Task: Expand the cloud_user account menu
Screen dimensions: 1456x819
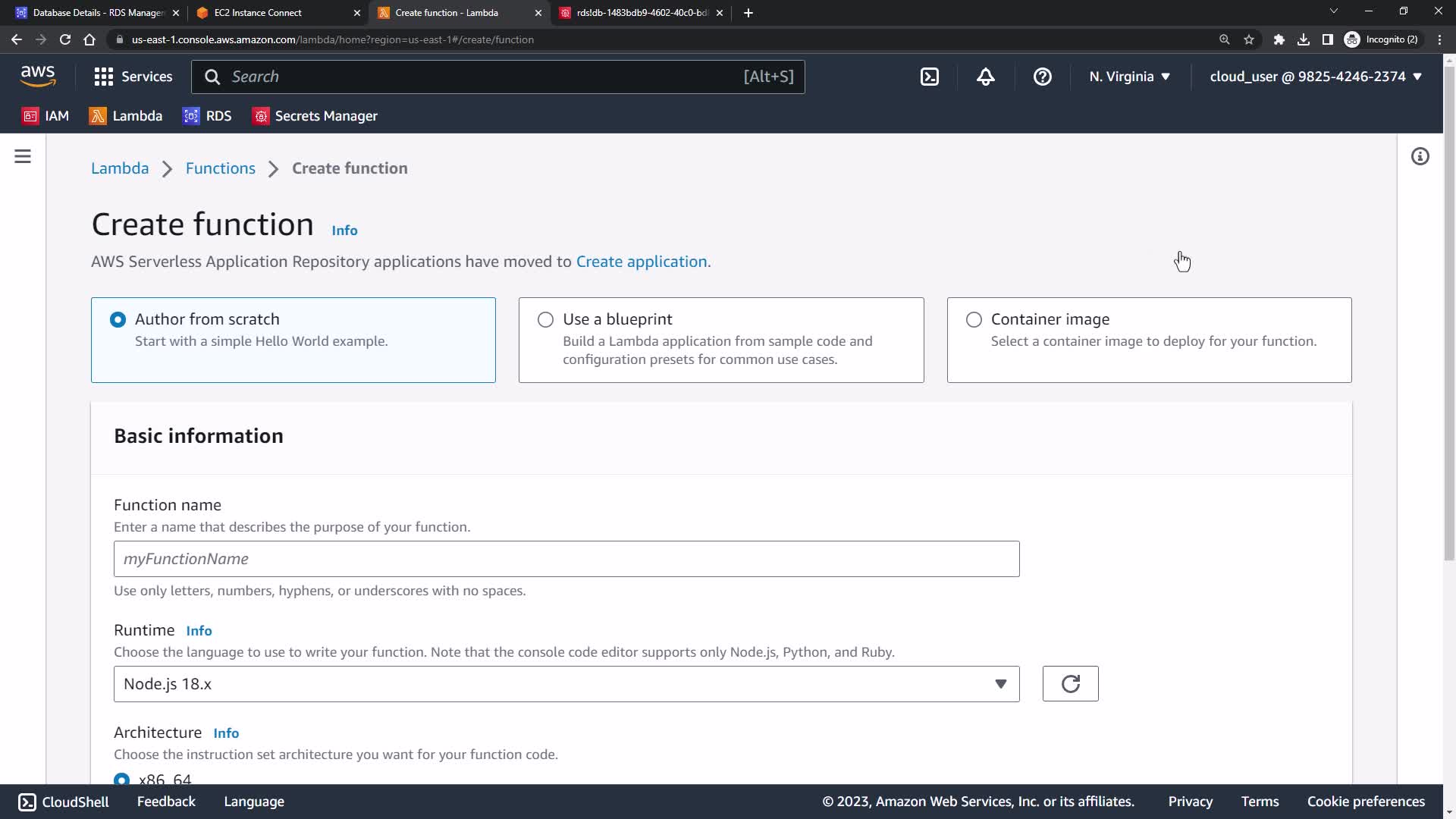Action: [1315, 77]
